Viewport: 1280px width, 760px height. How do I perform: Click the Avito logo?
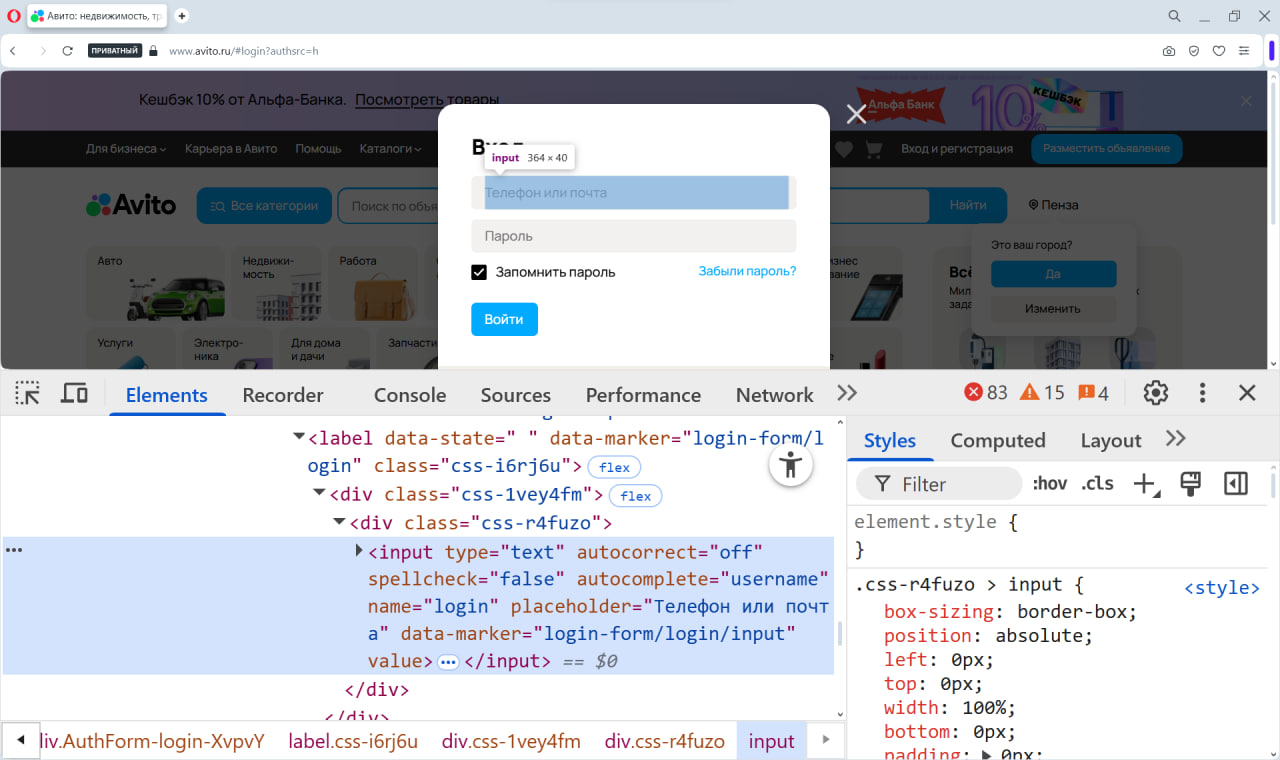[131, 205]
